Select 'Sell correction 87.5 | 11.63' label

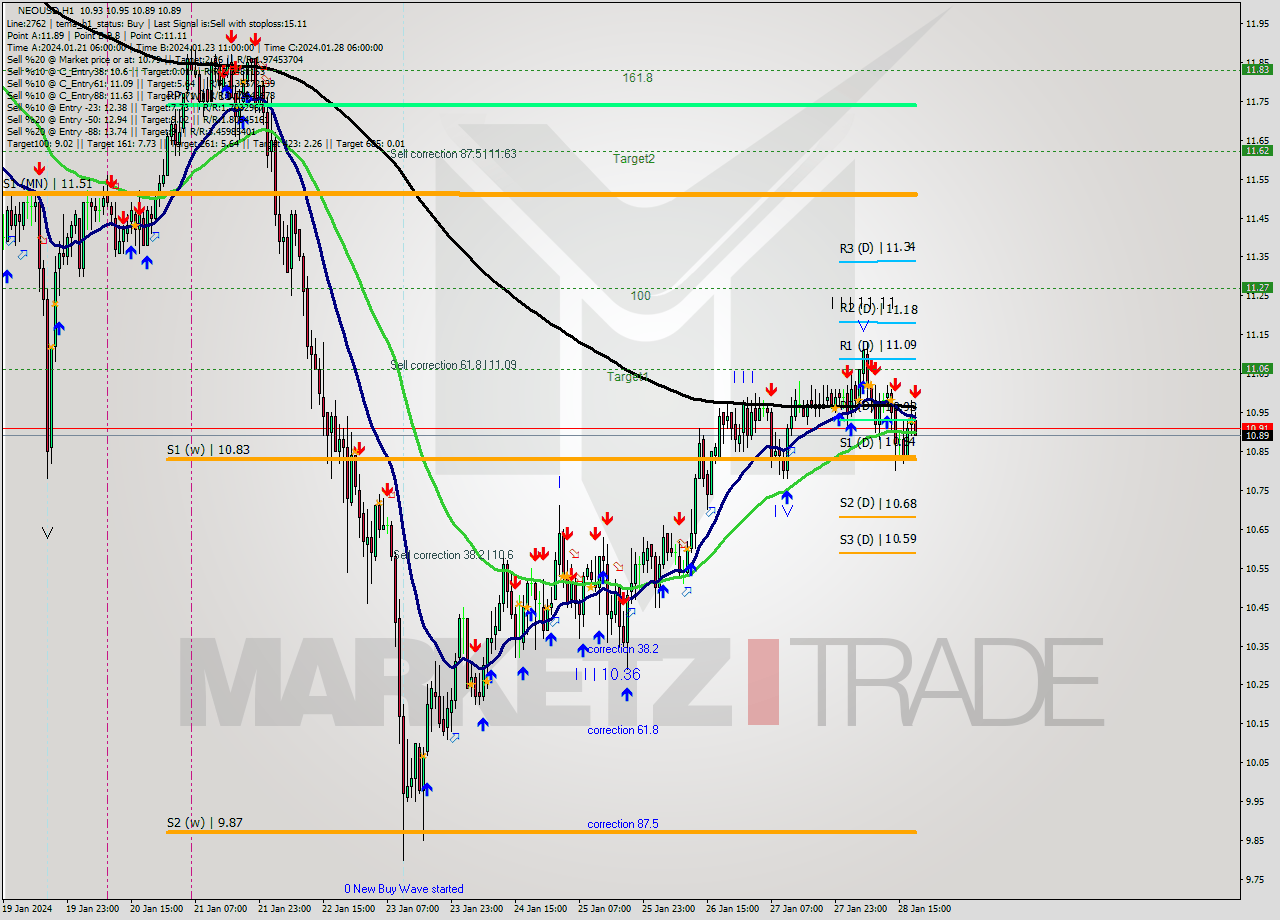point(453,154)
